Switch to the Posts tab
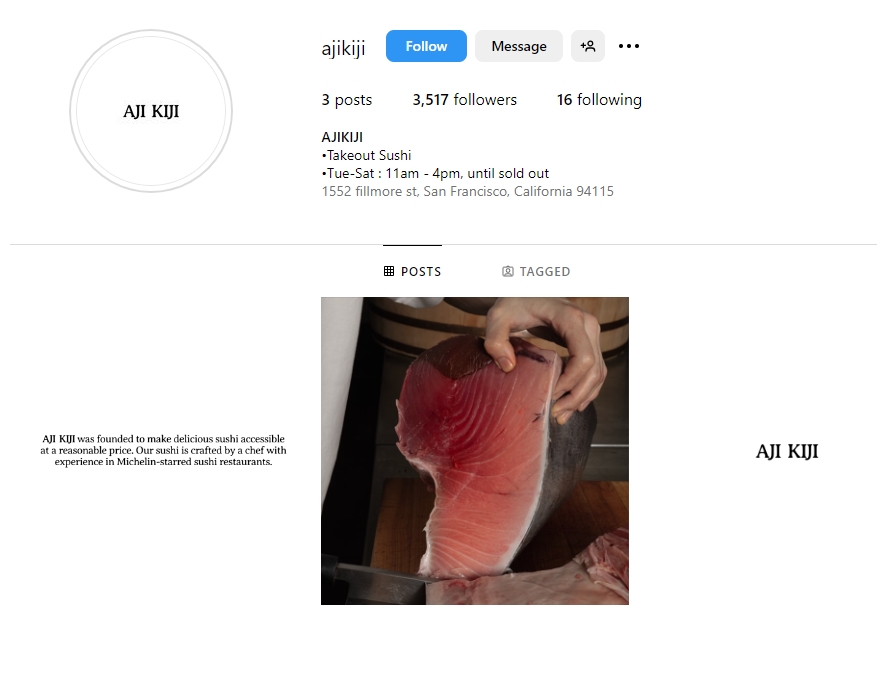Image resolution: width=877 pixels, height=676 pixels. (x=412, y=271)
